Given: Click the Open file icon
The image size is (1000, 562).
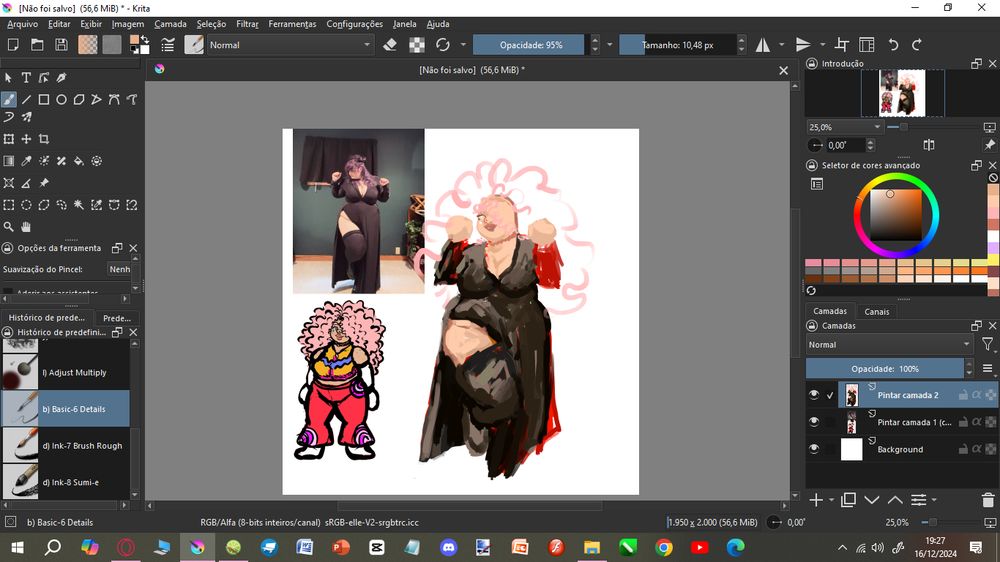Looking at the screenshot, I should coord(37,45).
